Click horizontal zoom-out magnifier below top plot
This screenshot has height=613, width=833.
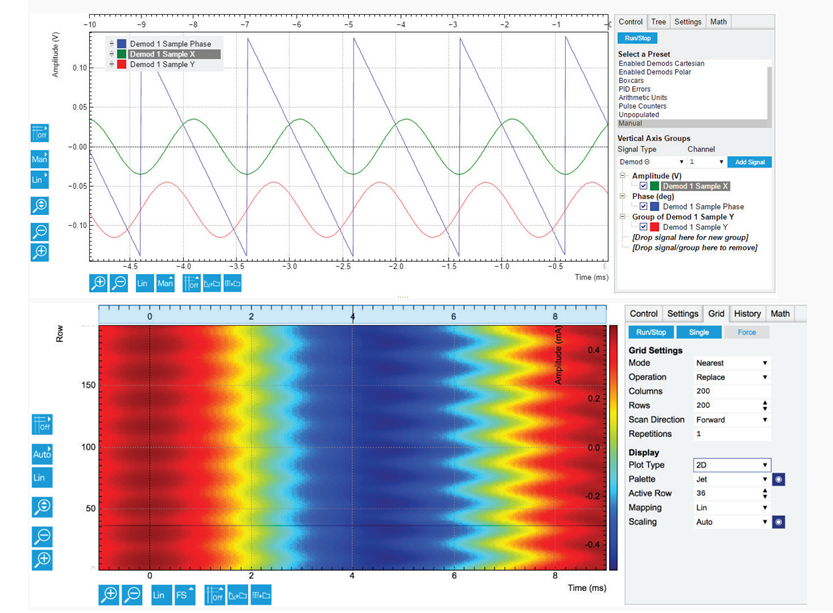(119, 284)
